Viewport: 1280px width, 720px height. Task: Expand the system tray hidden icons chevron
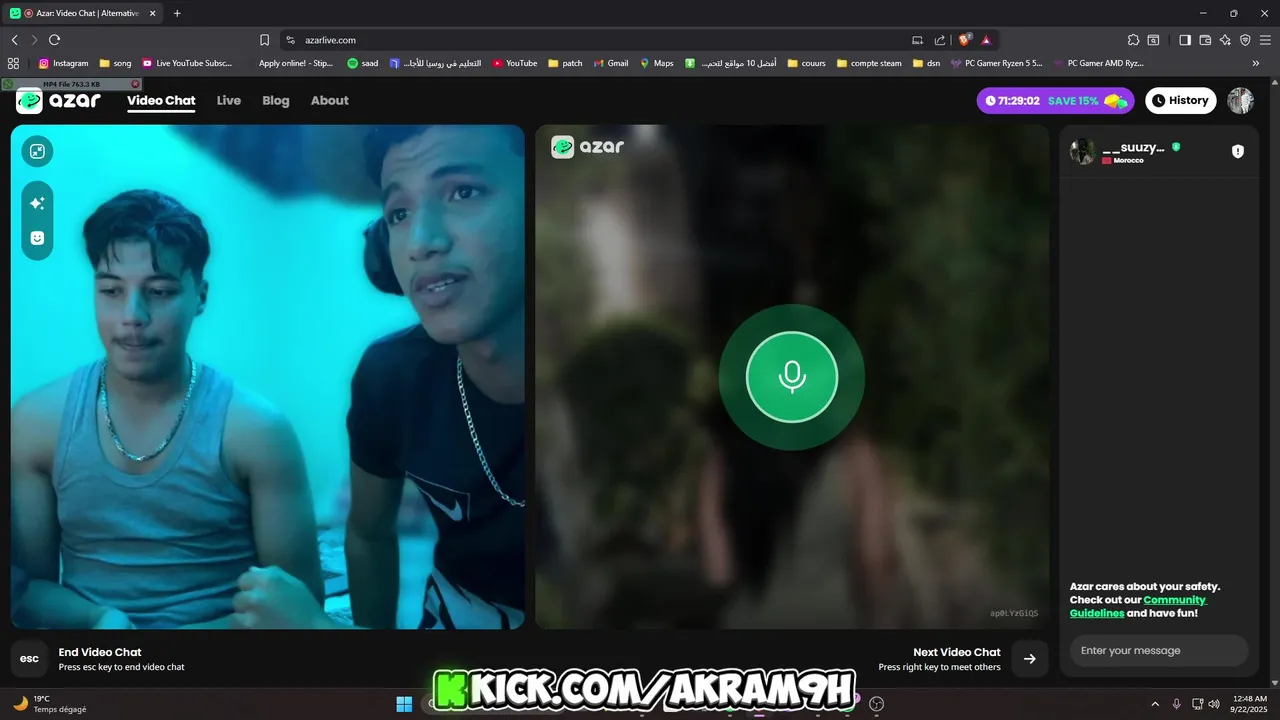coord(1155,704)
